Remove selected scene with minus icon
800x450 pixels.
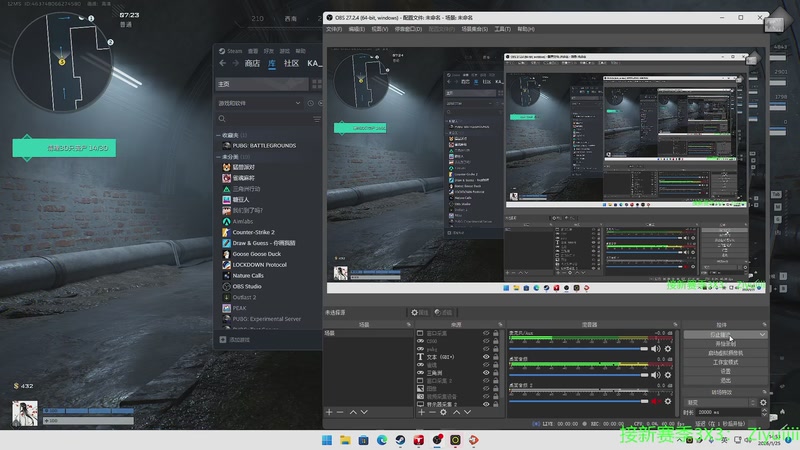(x=340, y=412)
